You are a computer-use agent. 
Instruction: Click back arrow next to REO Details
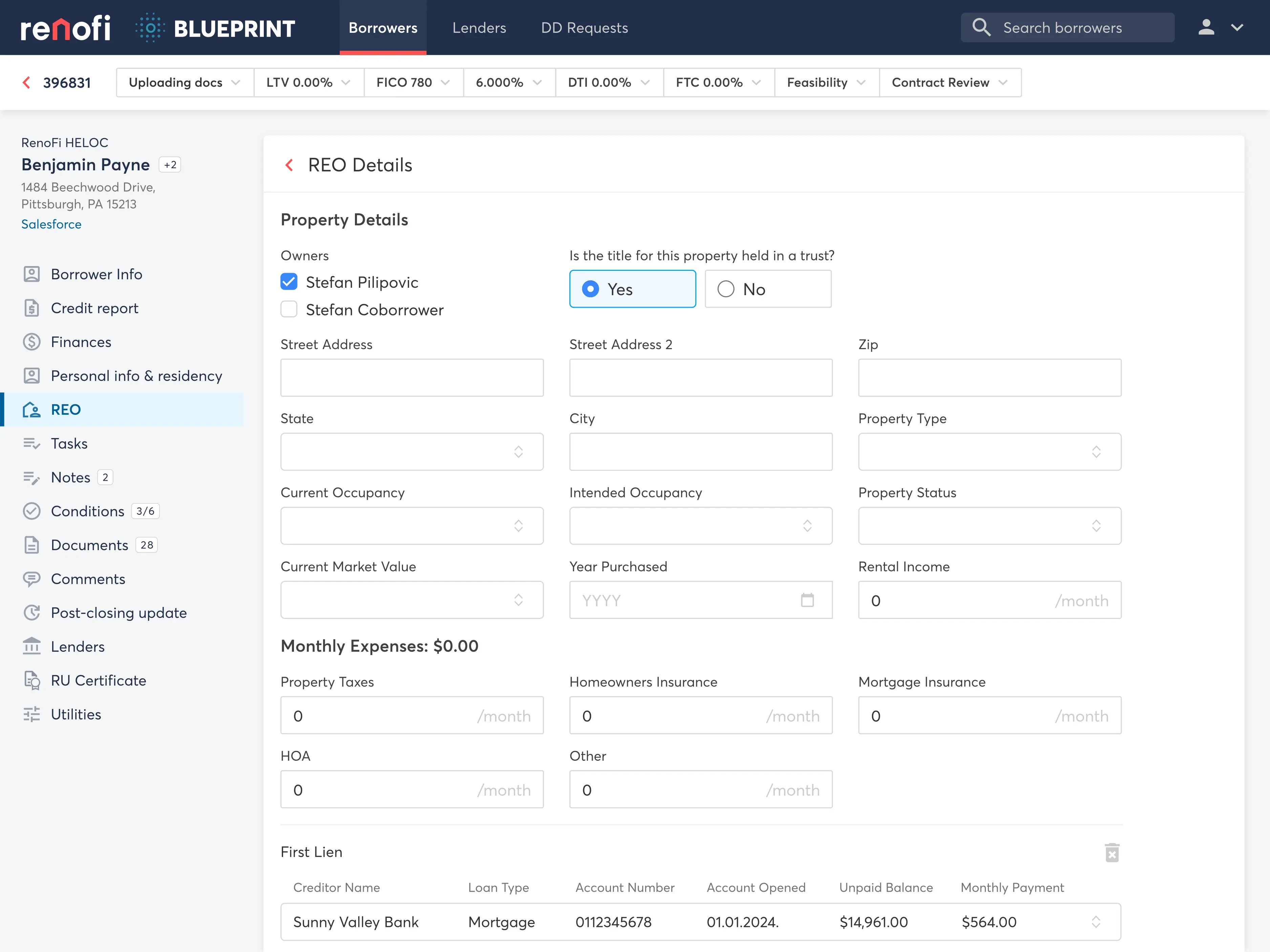tap(289, 165)
